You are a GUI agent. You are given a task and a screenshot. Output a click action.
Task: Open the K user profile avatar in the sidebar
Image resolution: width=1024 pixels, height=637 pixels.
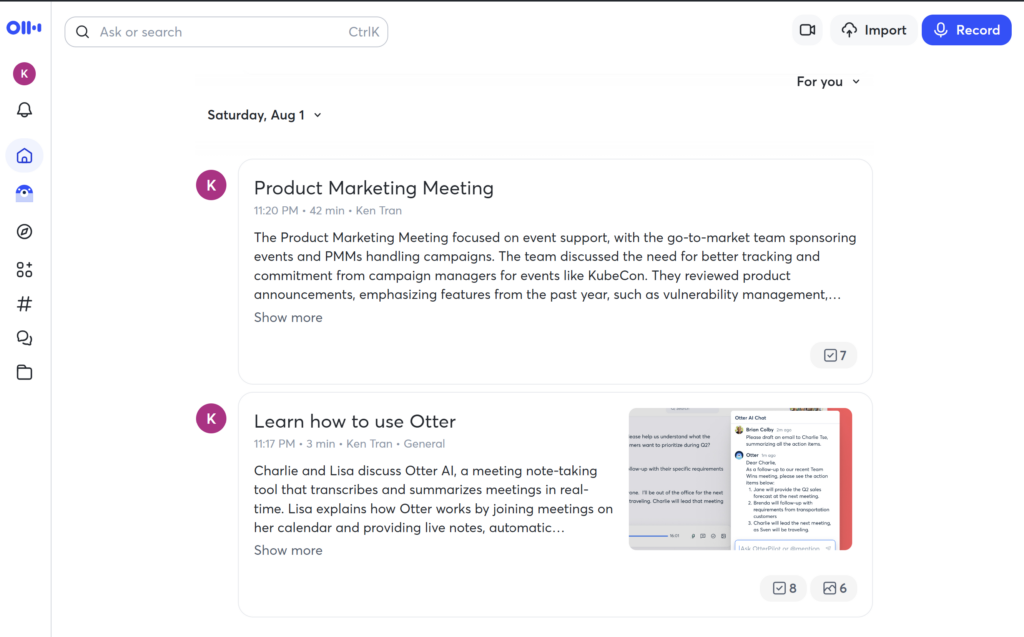[x=24, y=74]
